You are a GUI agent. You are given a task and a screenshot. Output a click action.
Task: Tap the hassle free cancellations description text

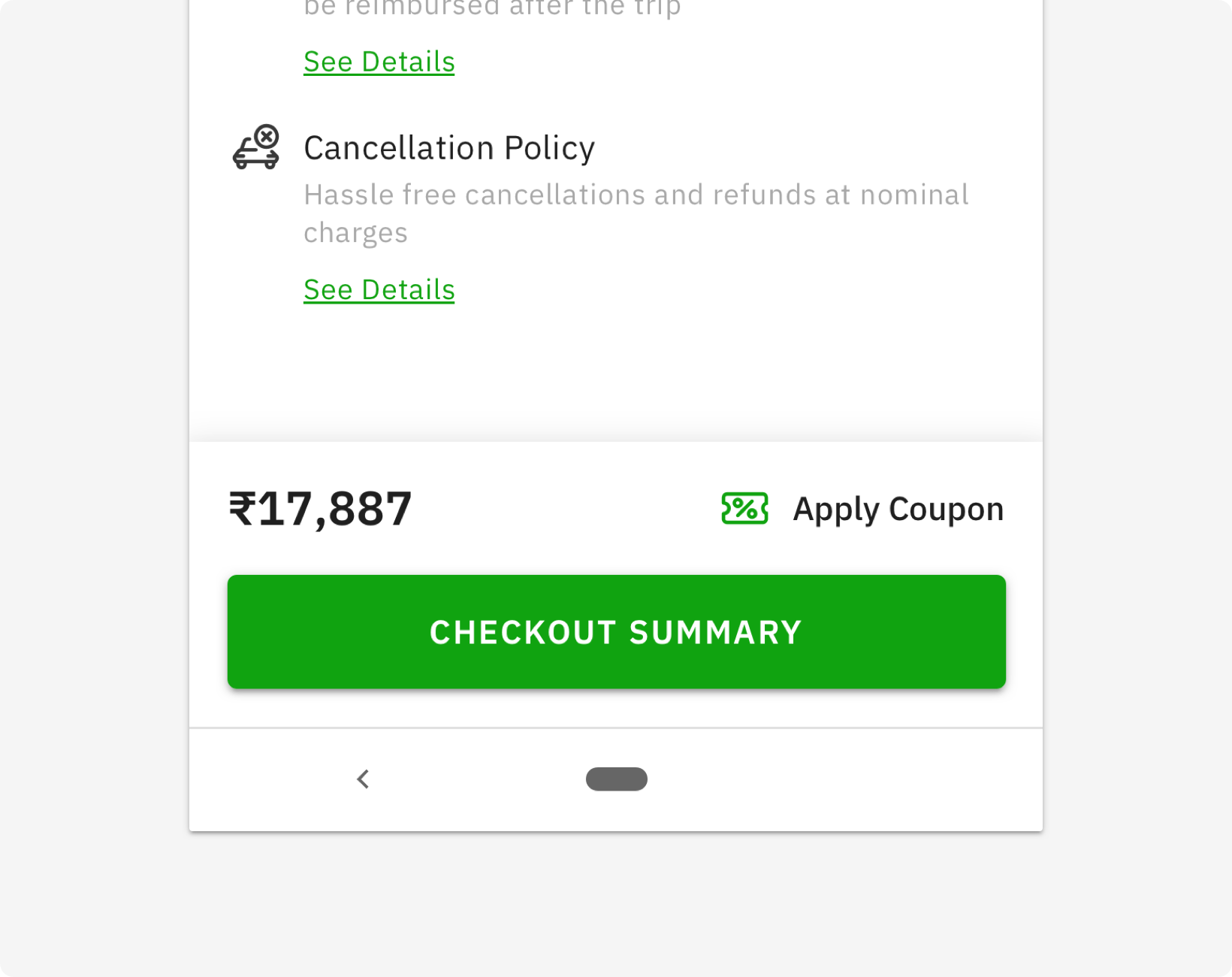(636, 213)
